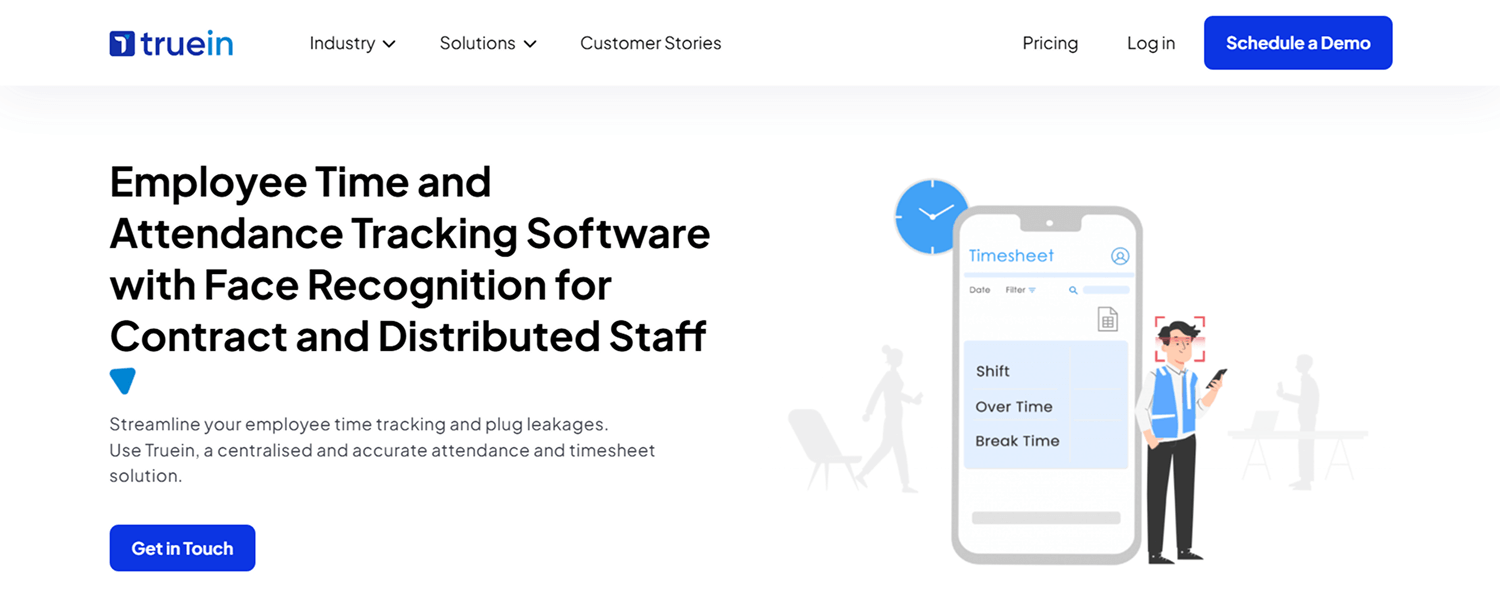The image size is (1500, 611).
Task: Click the face recognition scan frame
Action: coord(1180,339)
